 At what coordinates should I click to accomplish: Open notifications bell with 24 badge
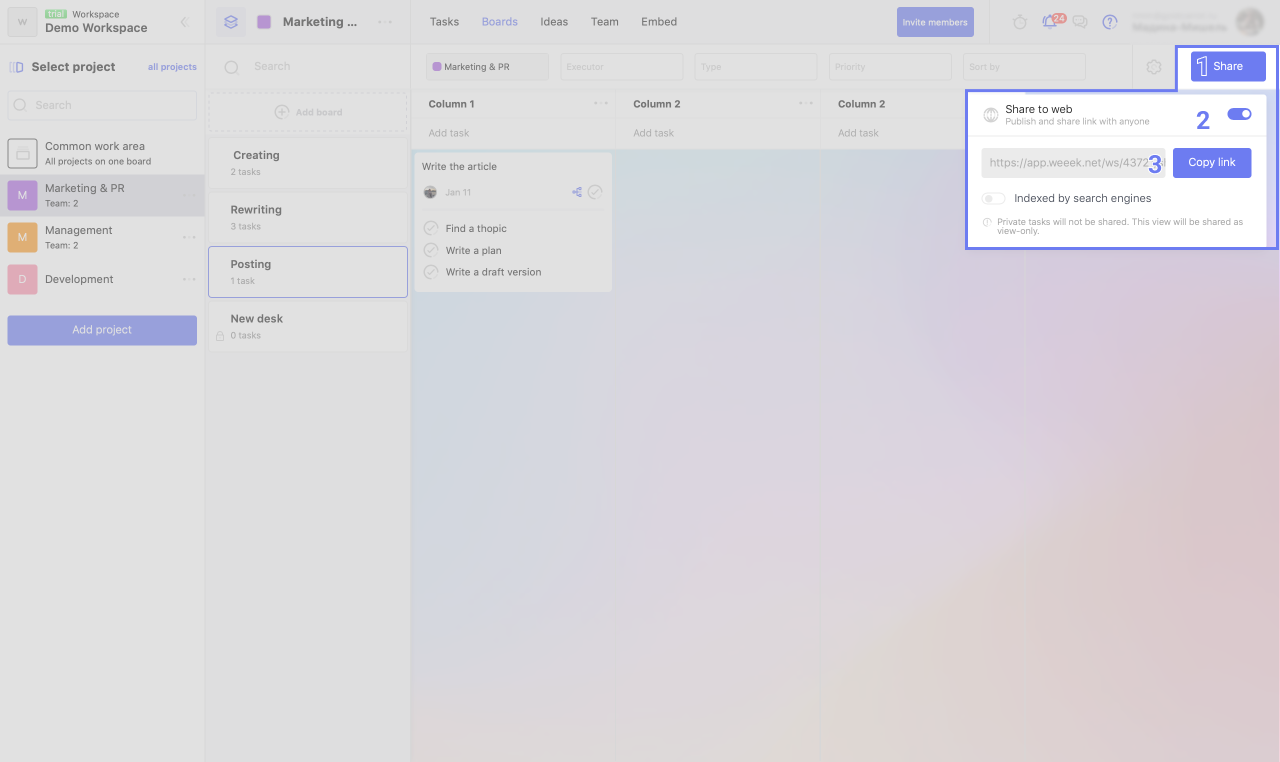tap(1049, 22)
